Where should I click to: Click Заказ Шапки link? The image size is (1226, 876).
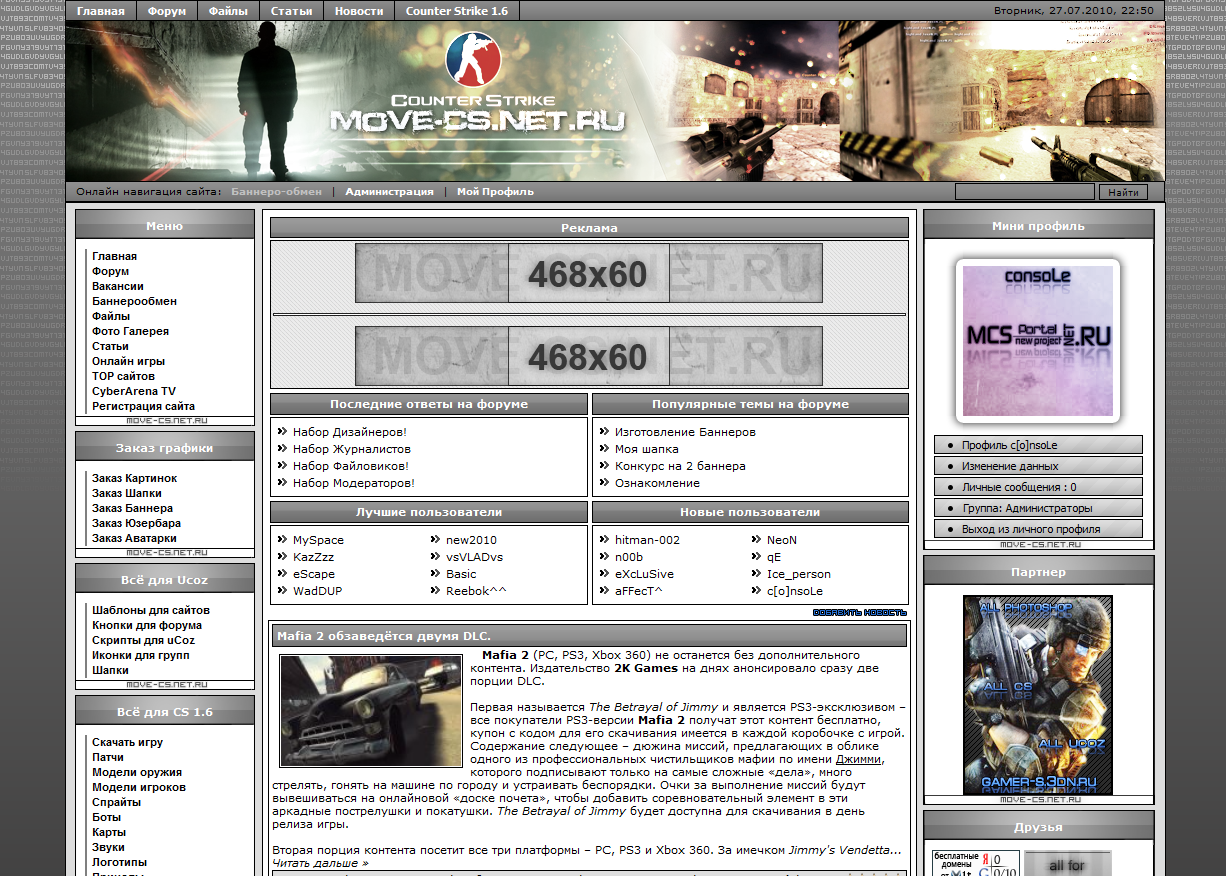point(126,493)
